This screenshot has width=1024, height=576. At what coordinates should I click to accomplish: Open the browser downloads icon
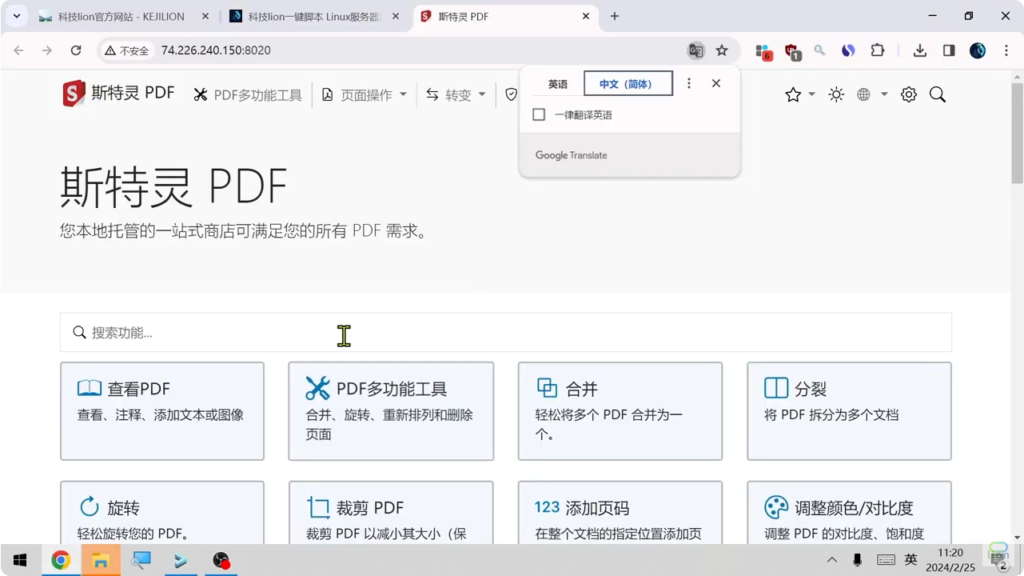[x=920, y=50]
